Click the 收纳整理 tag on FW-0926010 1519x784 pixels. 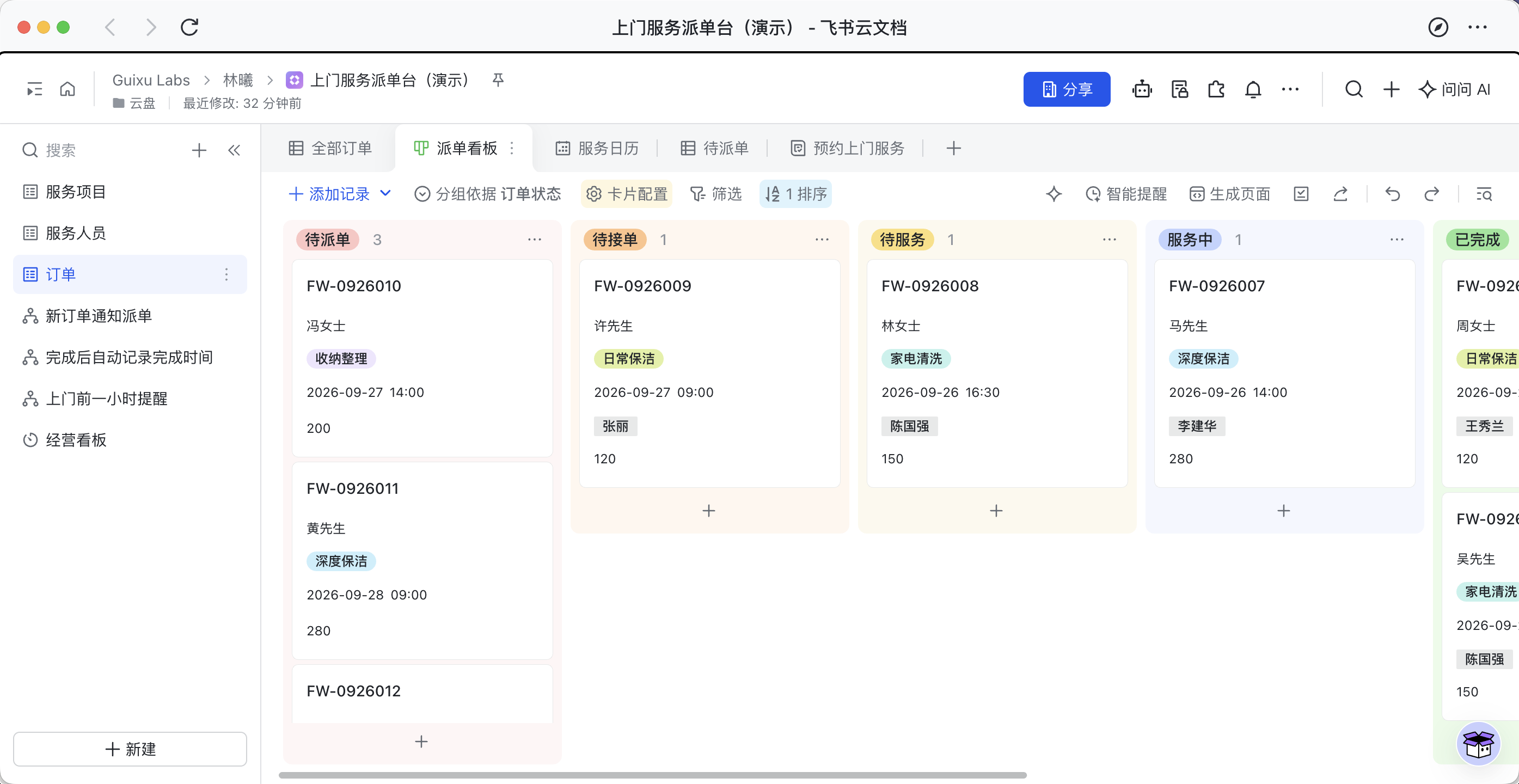[341, 358]
